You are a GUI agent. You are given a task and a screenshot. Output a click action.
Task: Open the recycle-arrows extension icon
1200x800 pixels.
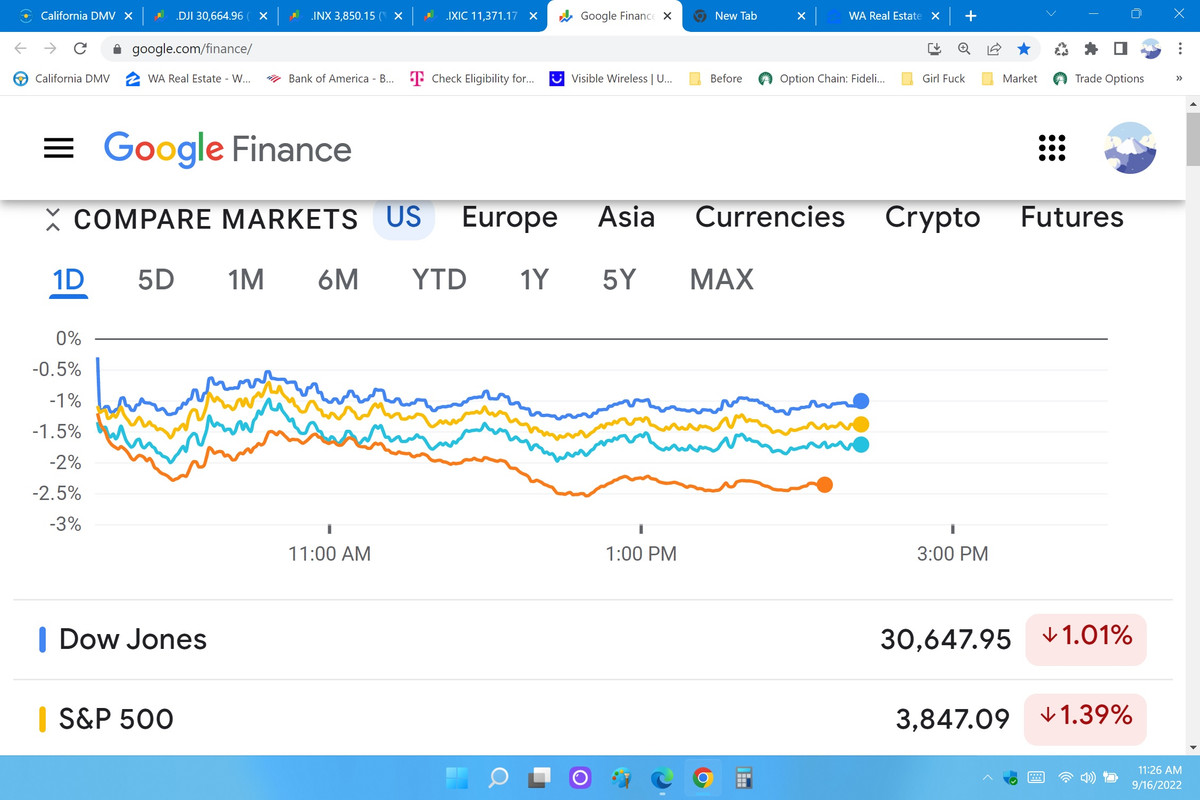[x=1062, y=48]
